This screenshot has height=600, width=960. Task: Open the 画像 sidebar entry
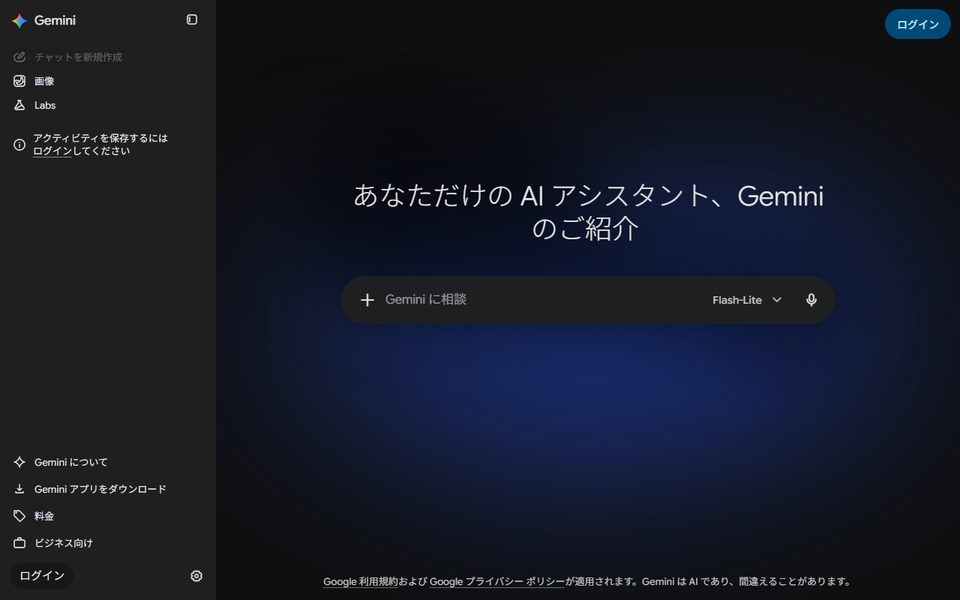point(44,81)
